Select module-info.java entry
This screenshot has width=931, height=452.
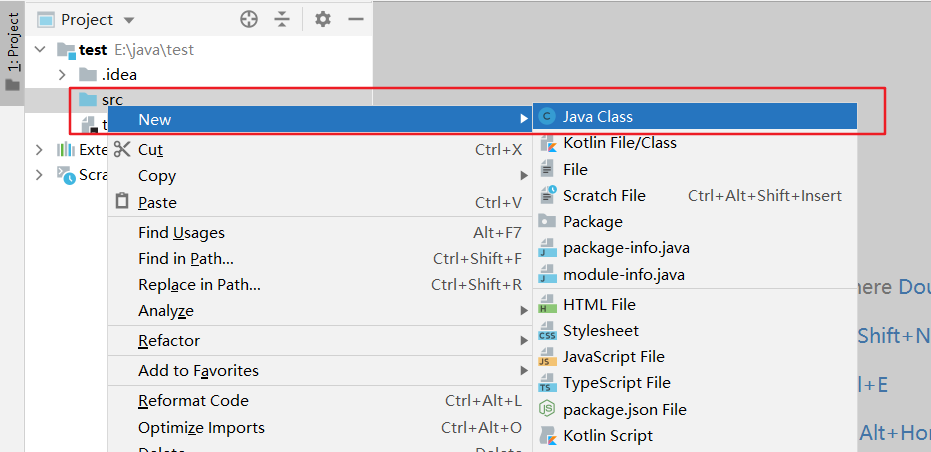point(695,275)
